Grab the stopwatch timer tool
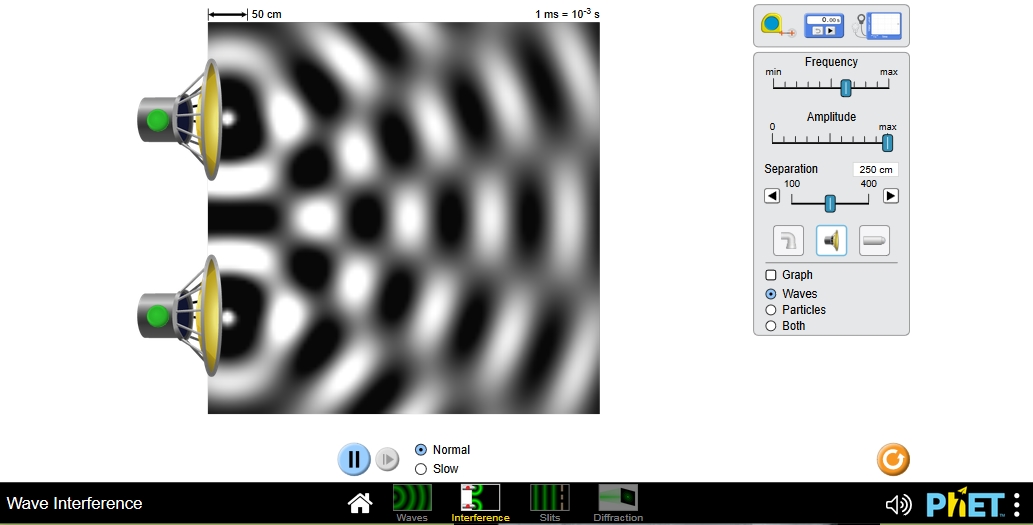 [x=824, y=26]
